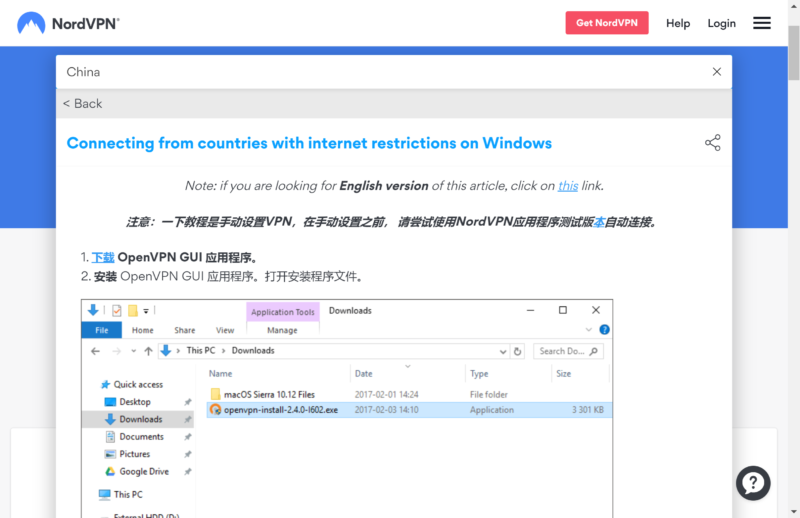Clear the China search with the X

click(x=716, y=72)
